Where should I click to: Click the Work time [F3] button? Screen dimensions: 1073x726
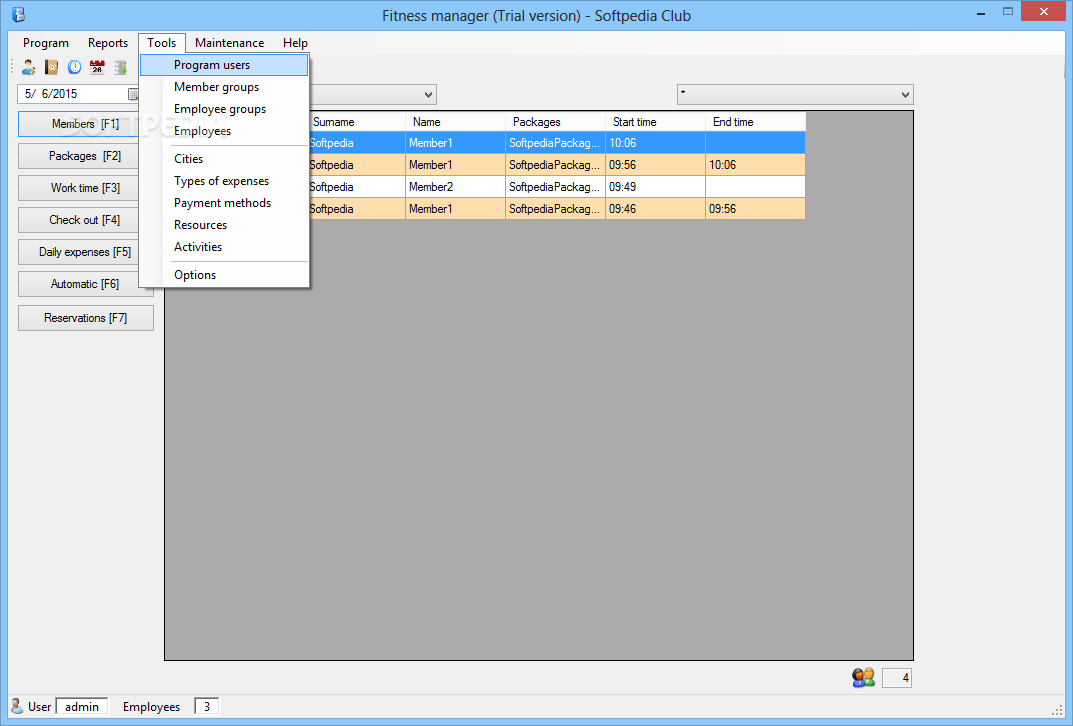(x=79, y=188)
